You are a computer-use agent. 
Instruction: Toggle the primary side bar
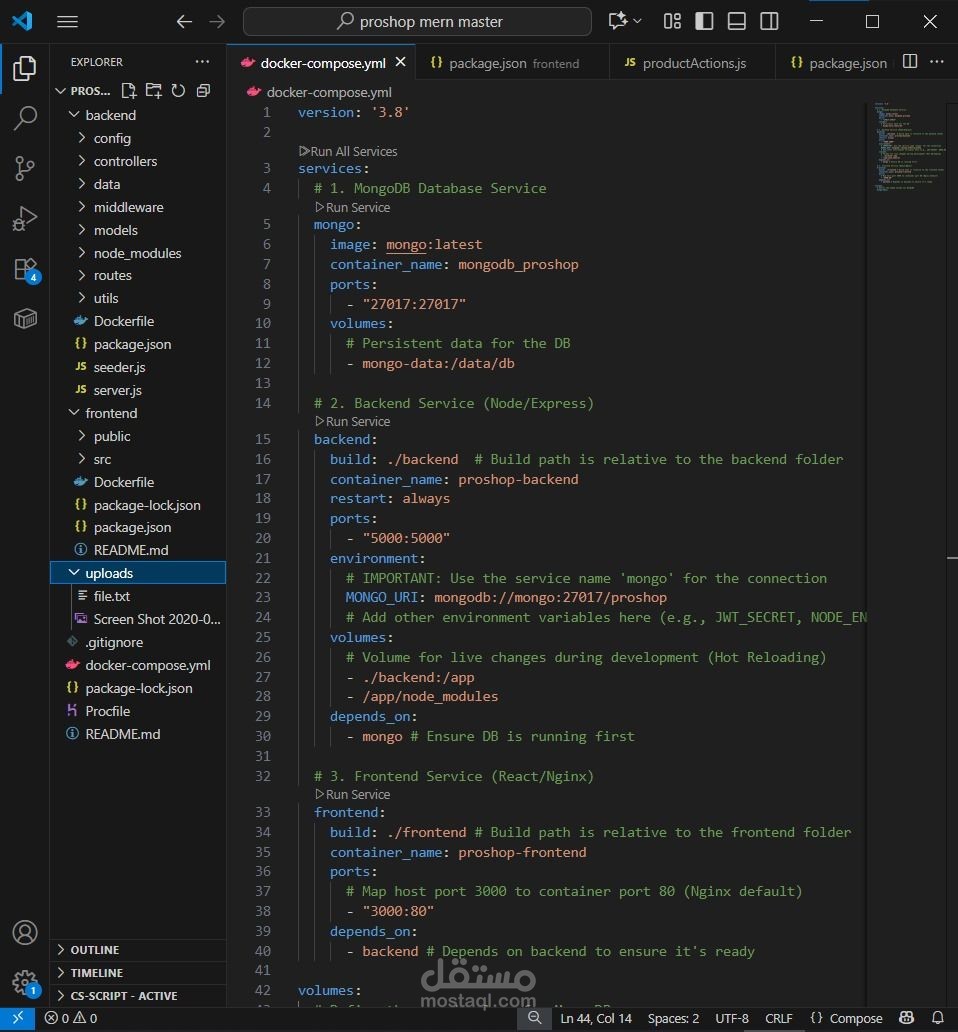point(704,21)
